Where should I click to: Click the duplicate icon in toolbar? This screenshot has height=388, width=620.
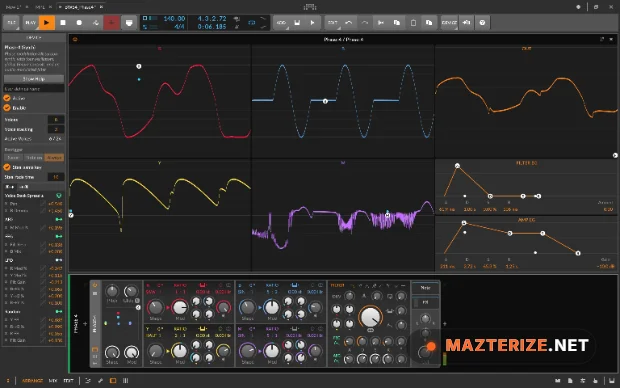coord(429,23)
